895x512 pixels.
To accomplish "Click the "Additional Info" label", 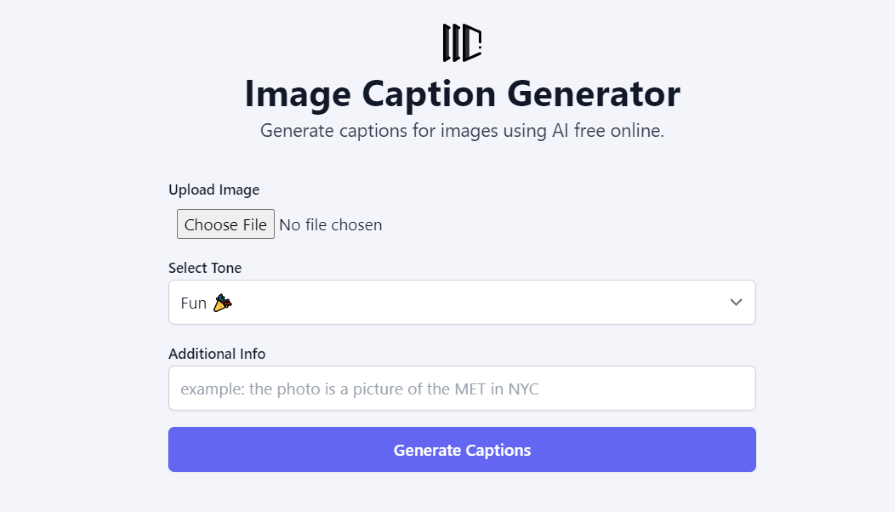I will (x=217, y=354).
